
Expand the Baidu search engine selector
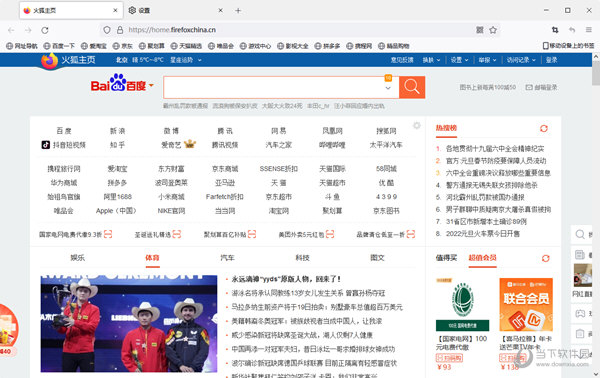[151, 85]
